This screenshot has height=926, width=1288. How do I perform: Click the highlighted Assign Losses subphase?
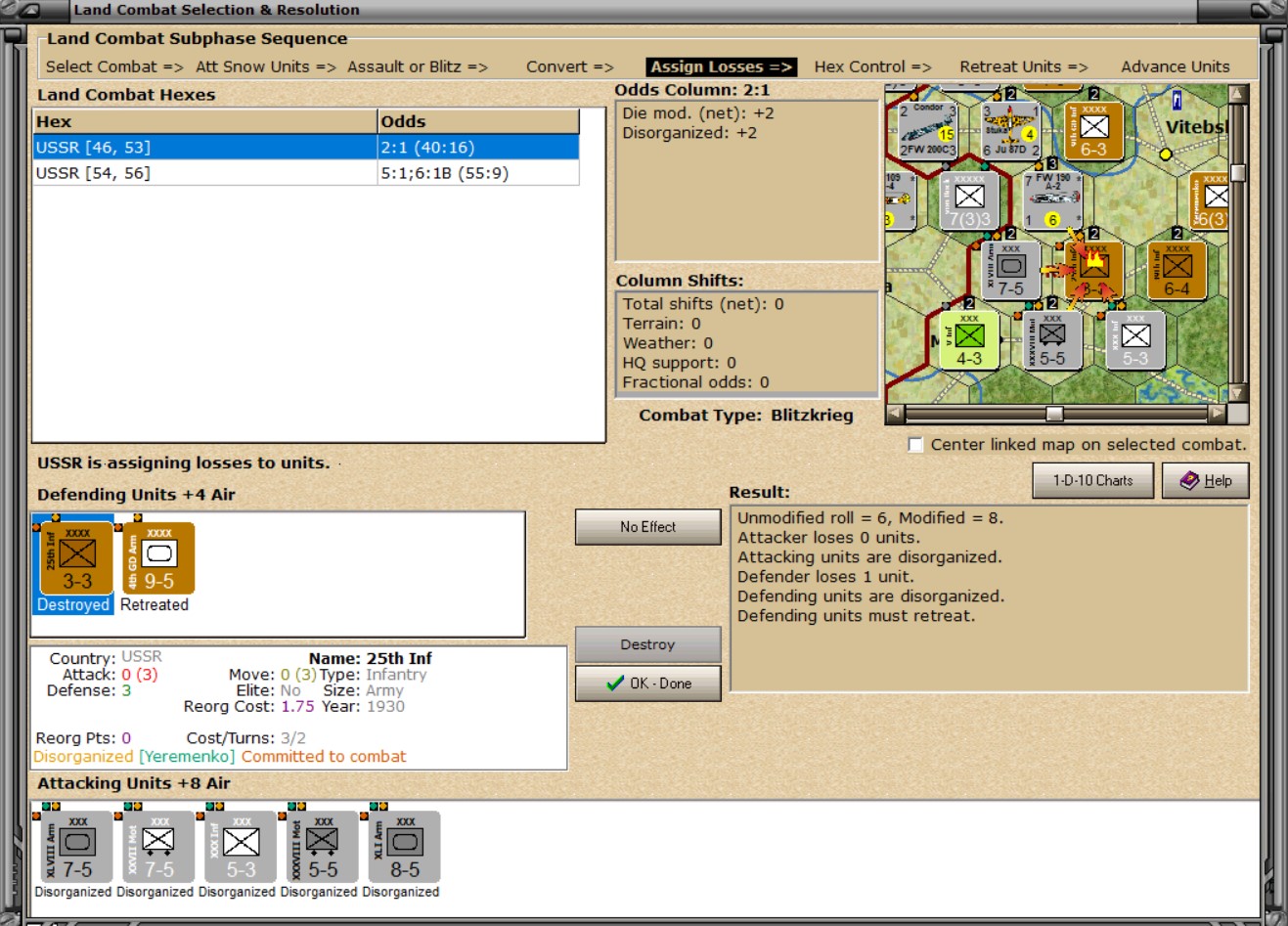pos(721,66)
